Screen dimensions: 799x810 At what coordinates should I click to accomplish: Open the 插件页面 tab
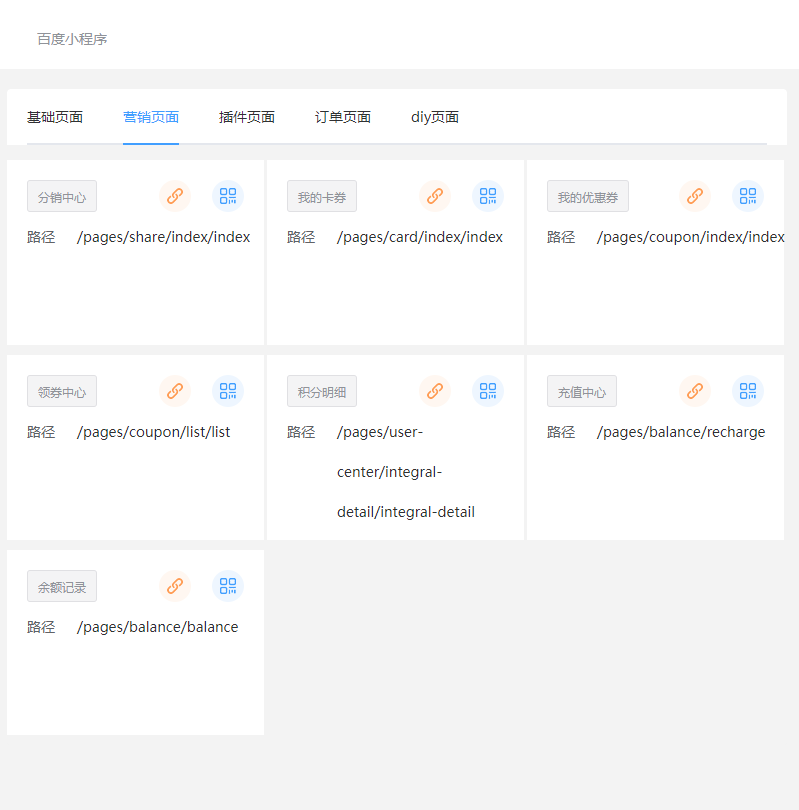[x=247, y=117]
